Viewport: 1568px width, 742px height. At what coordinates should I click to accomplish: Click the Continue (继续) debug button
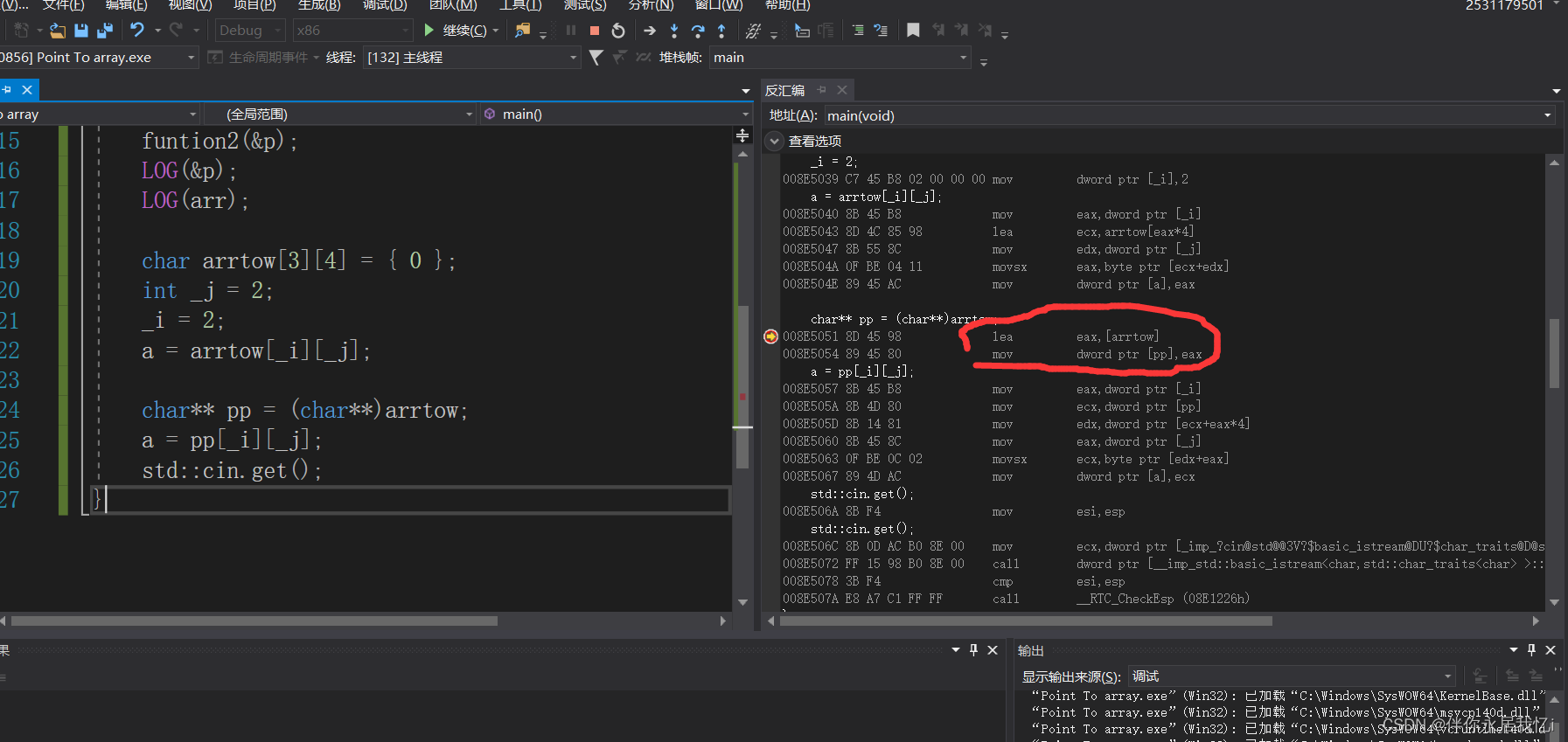pyautogui.click(x=456, y=31)
